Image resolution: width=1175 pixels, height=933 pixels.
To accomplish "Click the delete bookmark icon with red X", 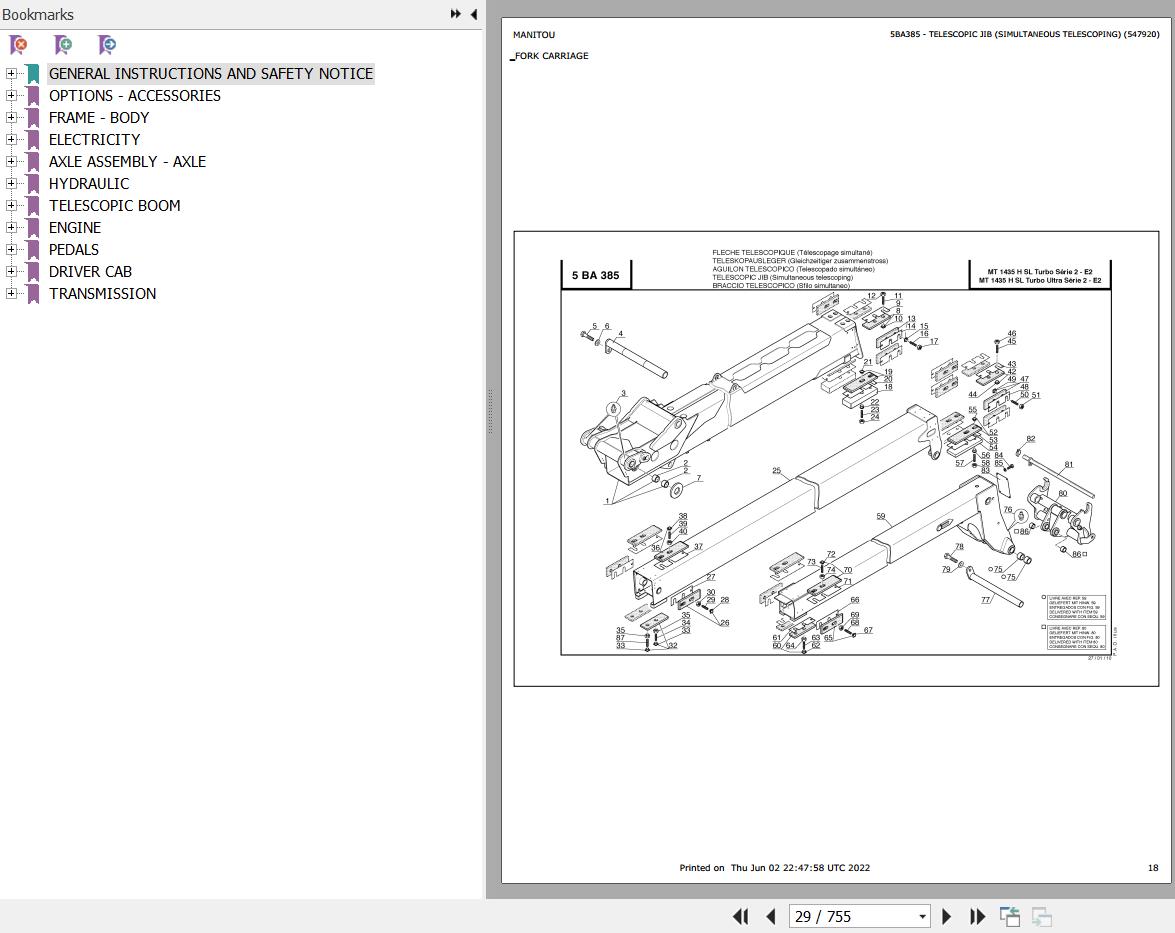I will click(x=18, y=45).
